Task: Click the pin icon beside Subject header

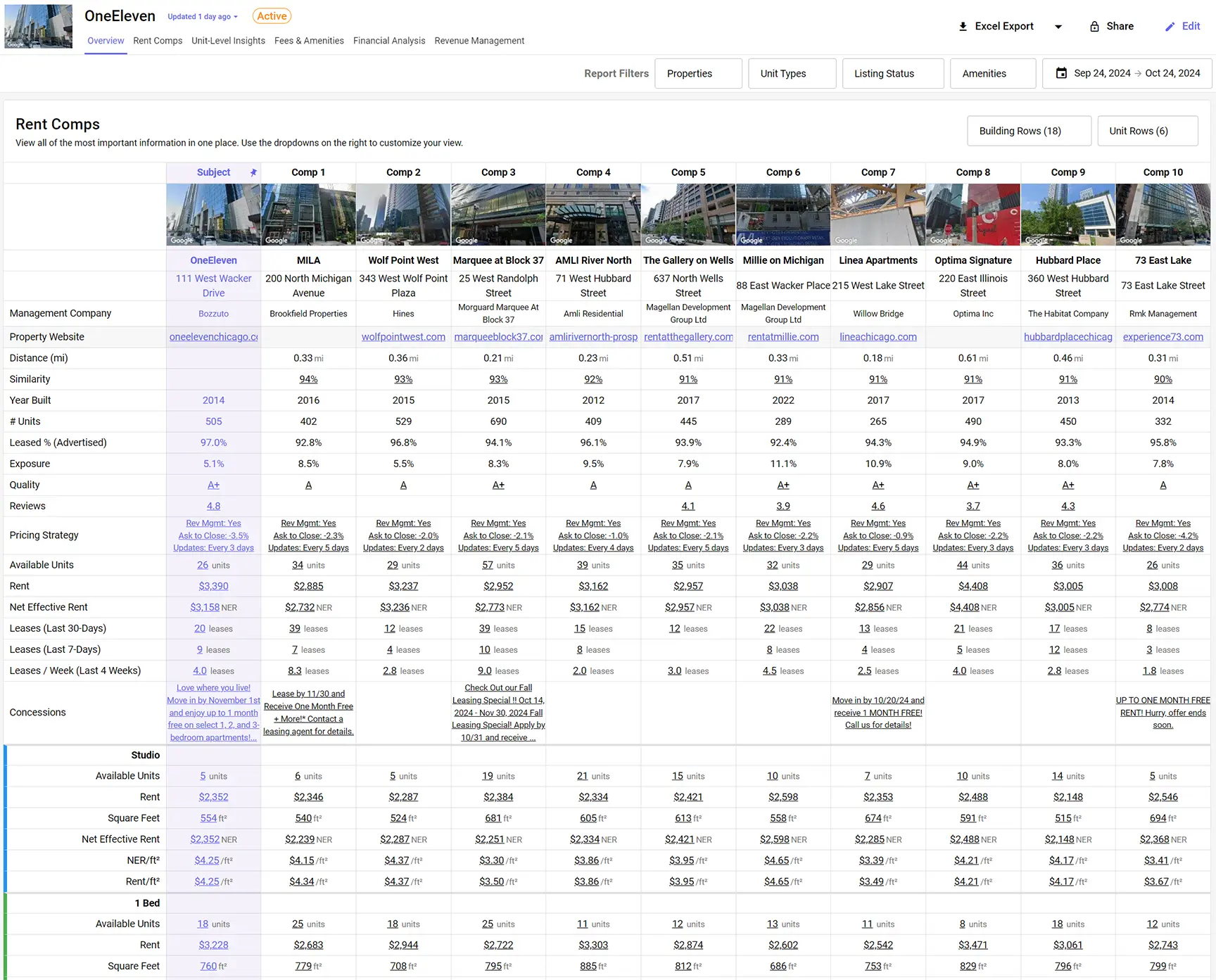Action: pos(253,172)
